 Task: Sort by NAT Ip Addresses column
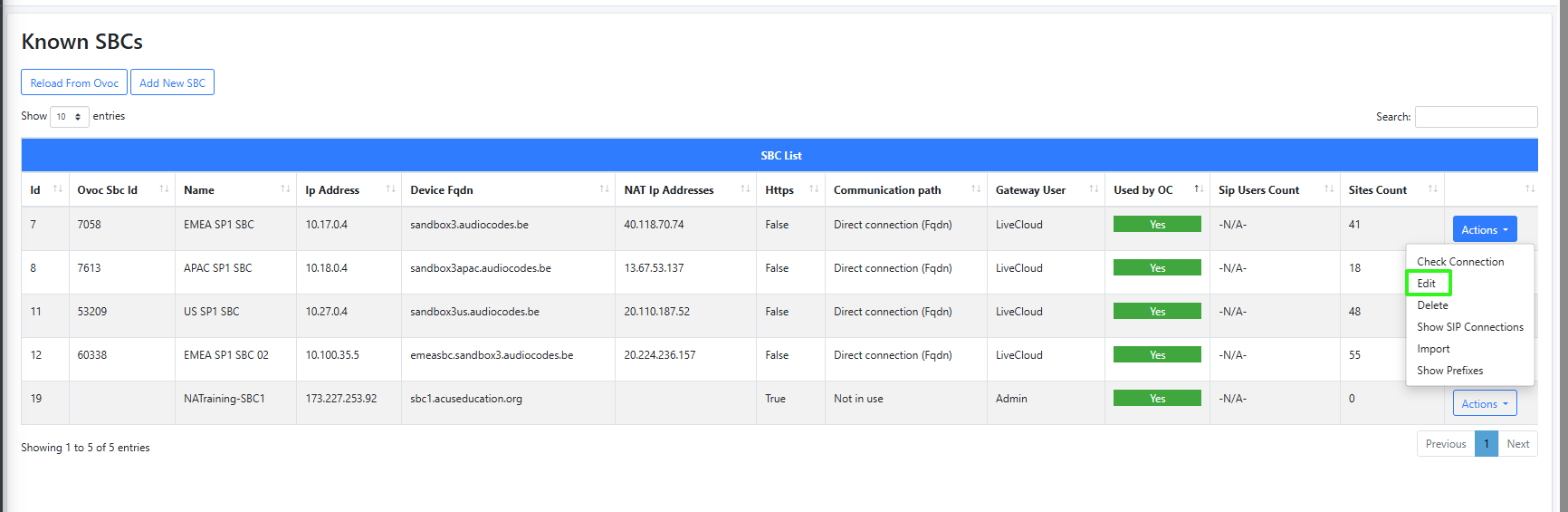point(745,189)
